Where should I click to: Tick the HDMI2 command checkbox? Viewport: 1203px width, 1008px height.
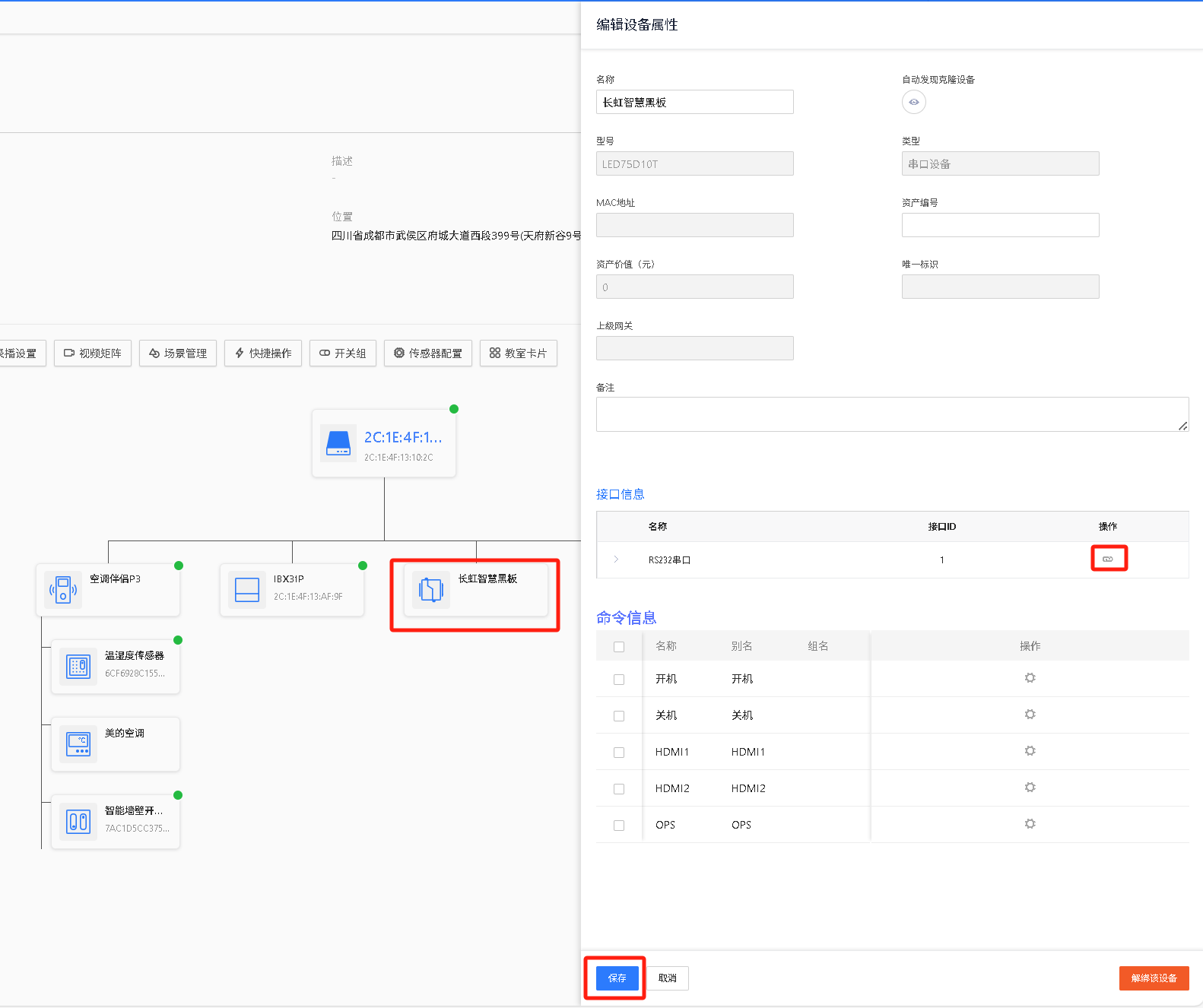click(619, 789)
